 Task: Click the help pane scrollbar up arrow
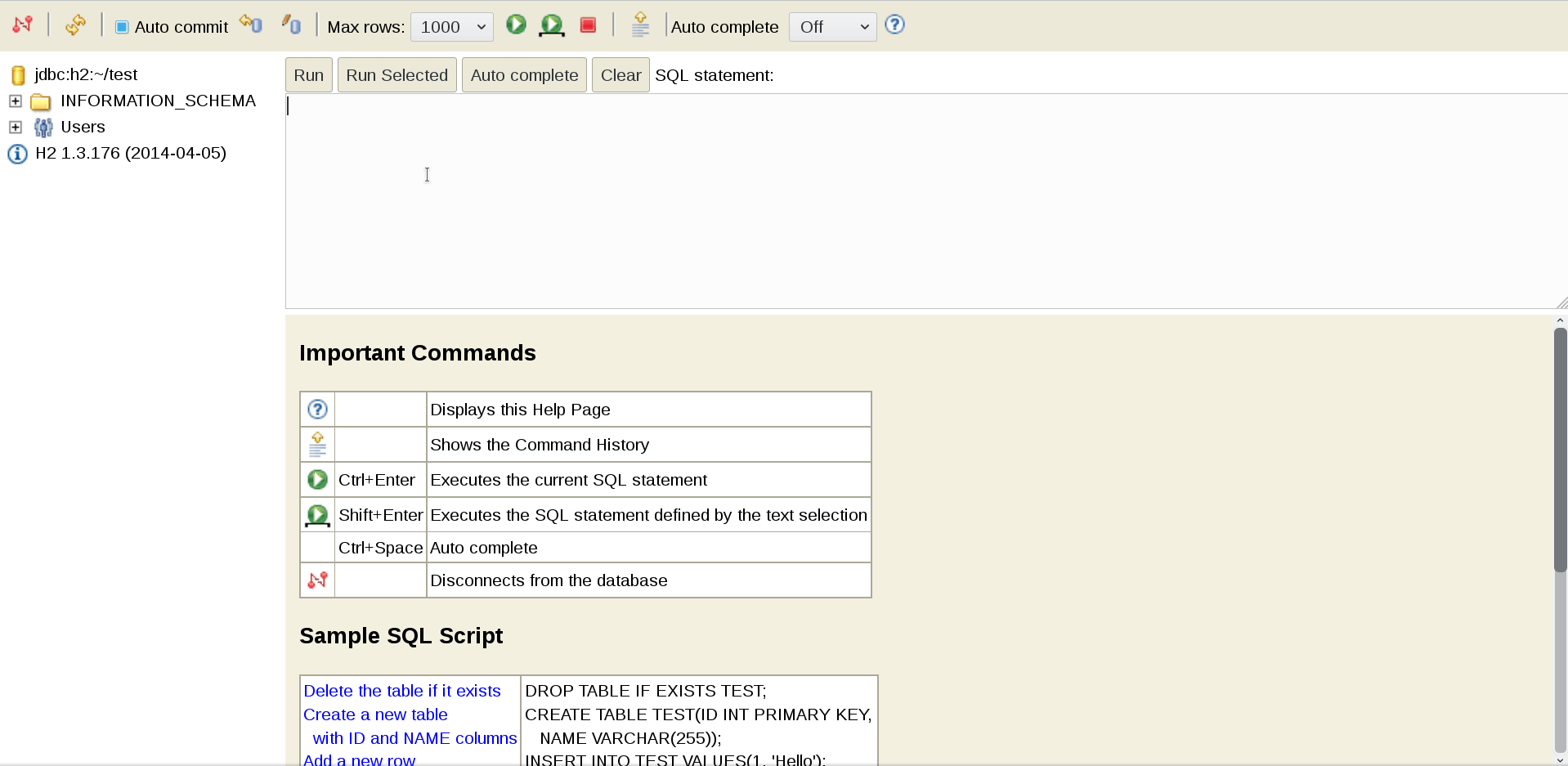pyautogui.click(x=1561, y=321)
